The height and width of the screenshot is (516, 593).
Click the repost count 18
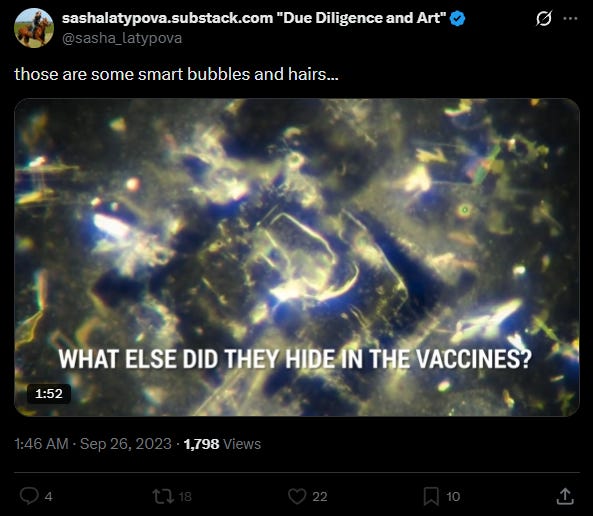click(185, 496)
